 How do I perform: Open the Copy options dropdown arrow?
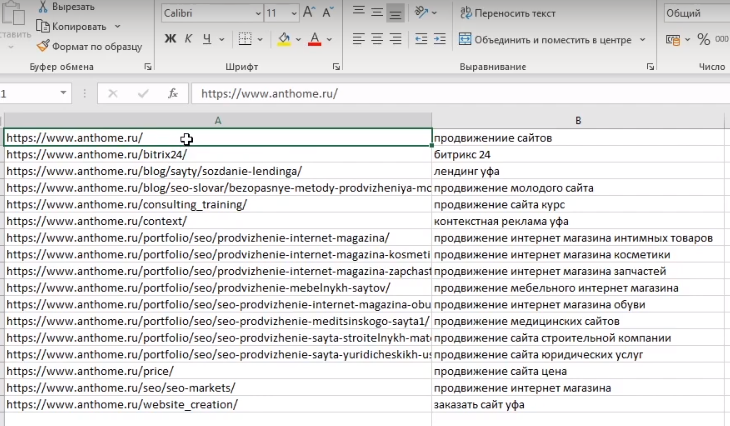click(117, 27)
